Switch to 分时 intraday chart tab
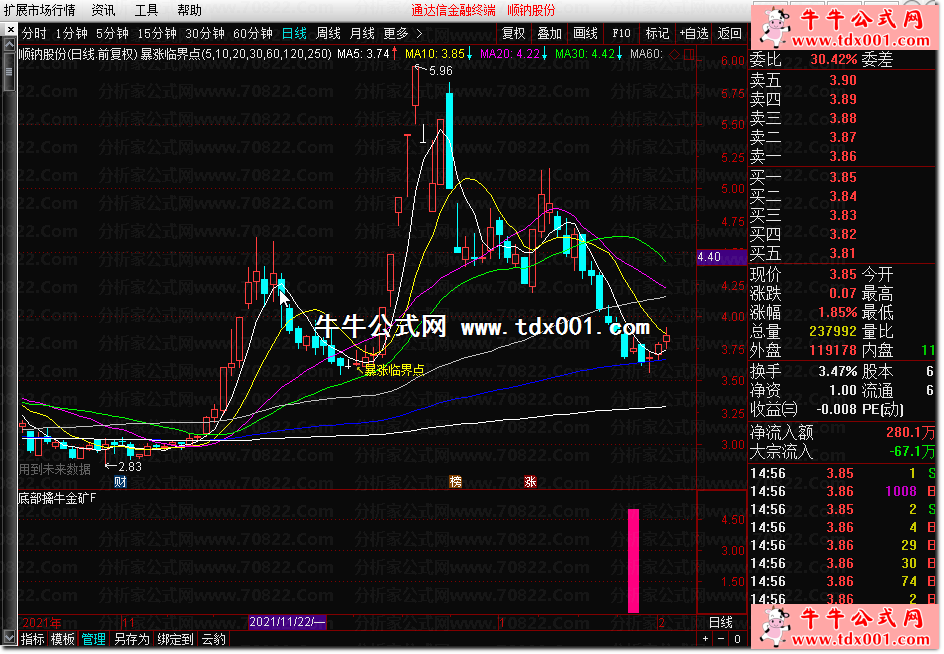Viewport: 944px width, 654px height. 34,34
